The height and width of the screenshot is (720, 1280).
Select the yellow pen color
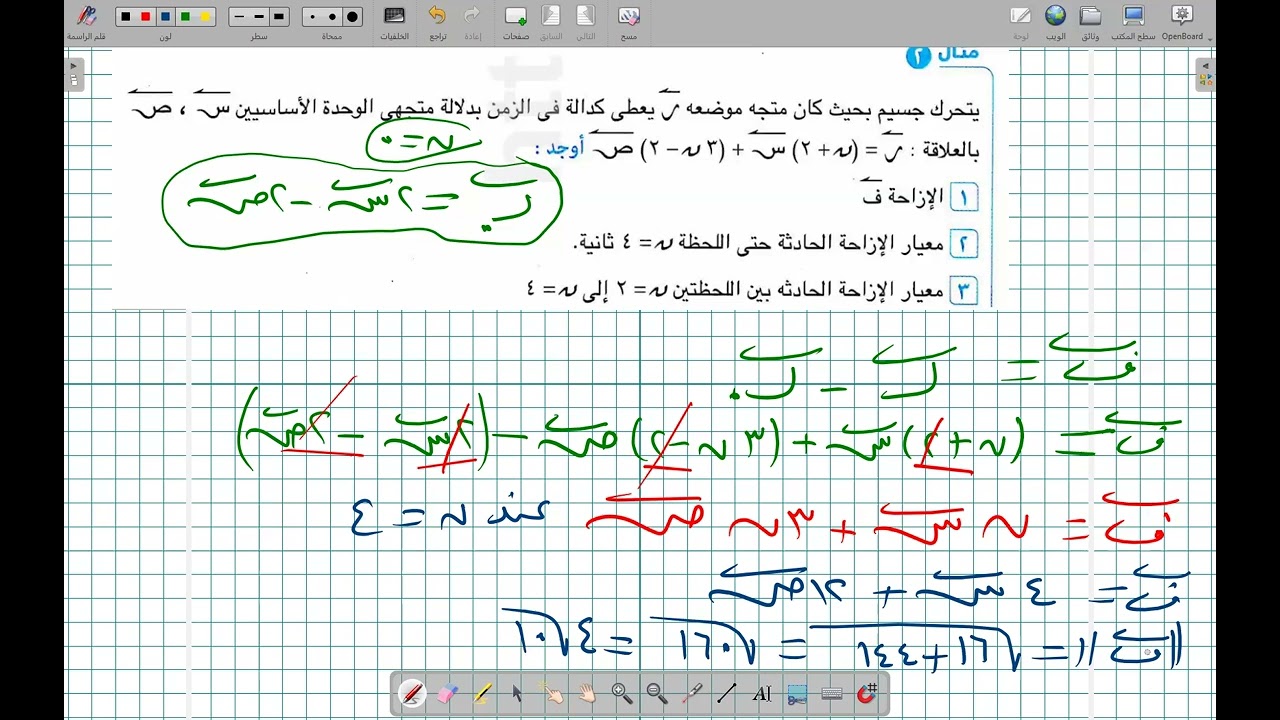205,17
